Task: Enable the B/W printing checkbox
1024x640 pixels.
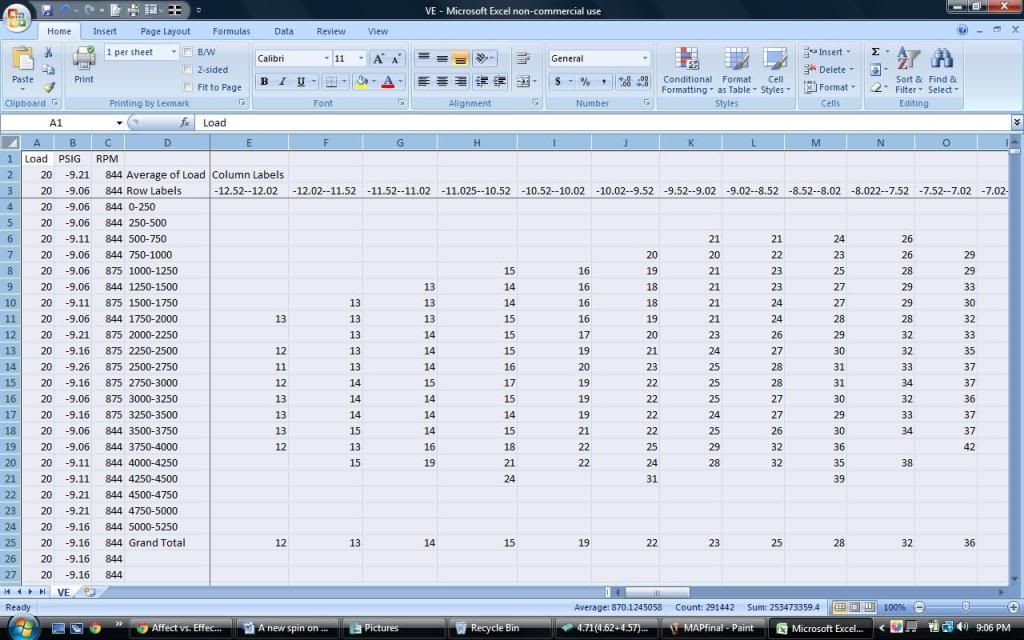Action: (188, 52)
